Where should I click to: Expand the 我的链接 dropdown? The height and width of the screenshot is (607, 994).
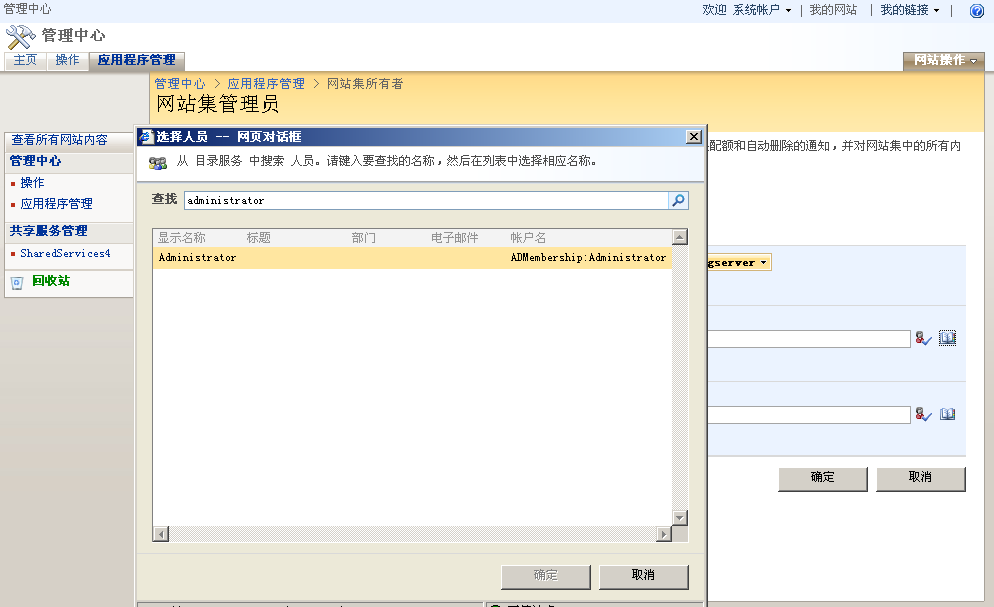(910, 10)
